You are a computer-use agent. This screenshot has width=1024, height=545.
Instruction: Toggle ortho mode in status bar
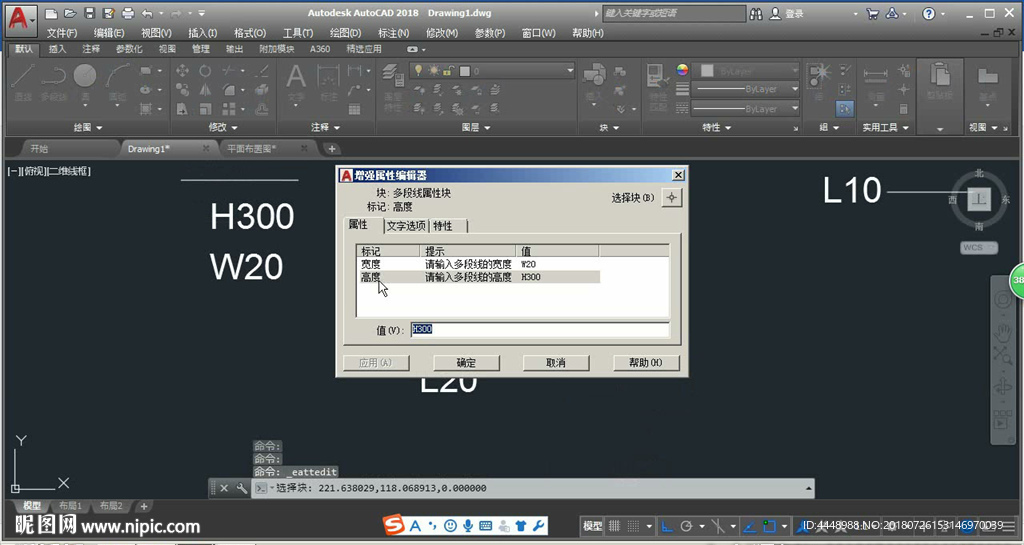click(x=667, y=526)
